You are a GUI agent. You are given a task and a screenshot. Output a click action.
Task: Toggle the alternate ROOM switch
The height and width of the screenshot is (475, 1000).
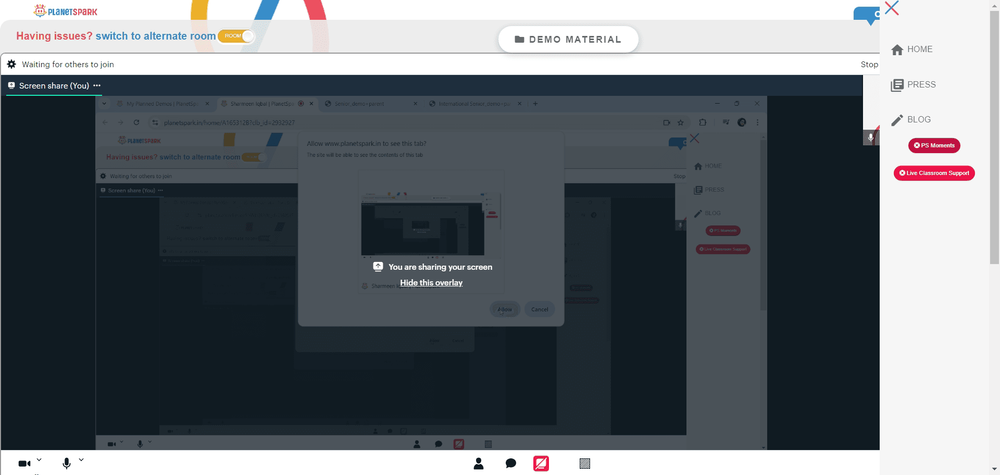(235, 36)
